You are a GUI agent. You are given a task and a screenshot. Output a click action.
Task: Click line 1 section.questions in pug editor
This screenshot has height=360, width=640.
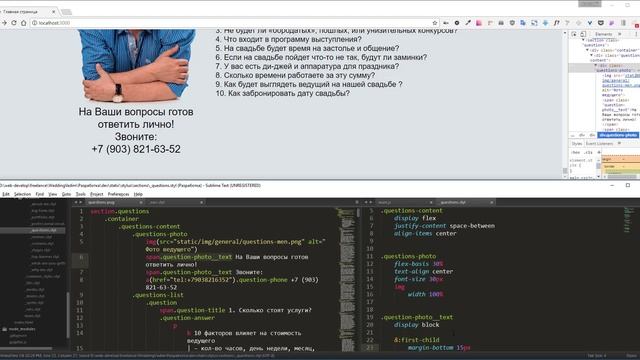pyautogui.click(x=120, y=211)
